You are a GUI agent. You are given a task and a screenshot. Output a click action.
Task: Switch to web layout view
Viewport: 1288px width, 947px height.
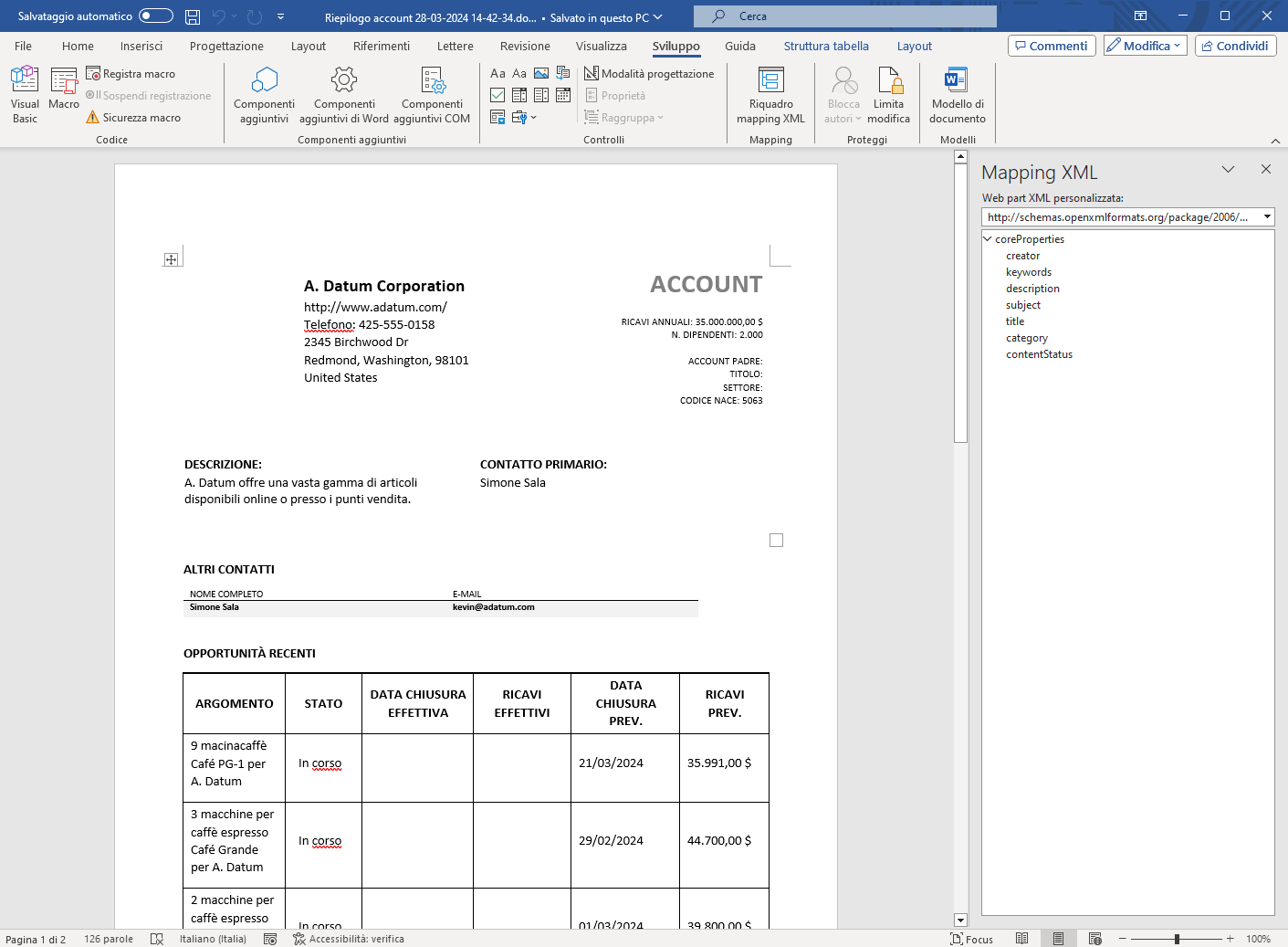coord(1095,939)
